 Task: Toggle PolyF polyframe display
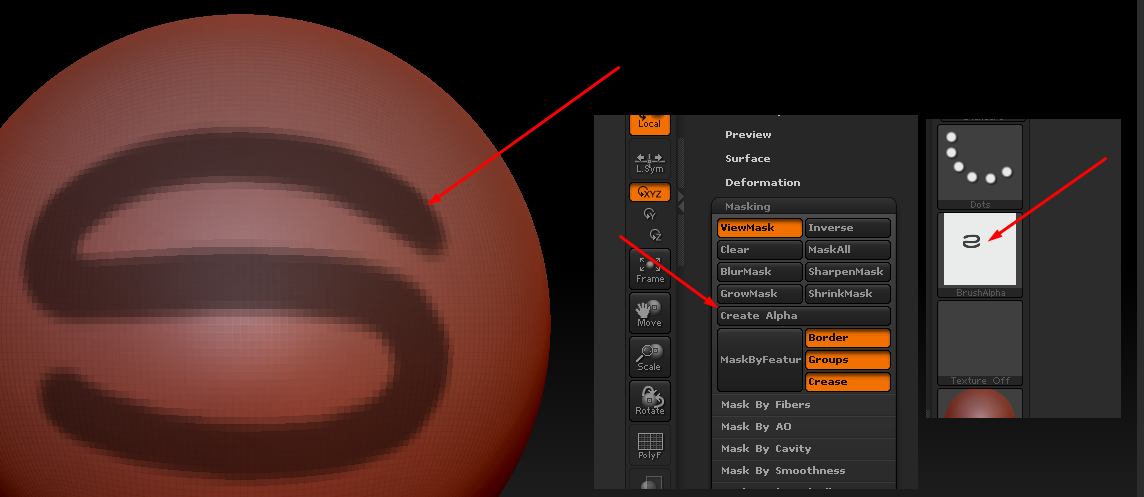[x=649, y=447]
